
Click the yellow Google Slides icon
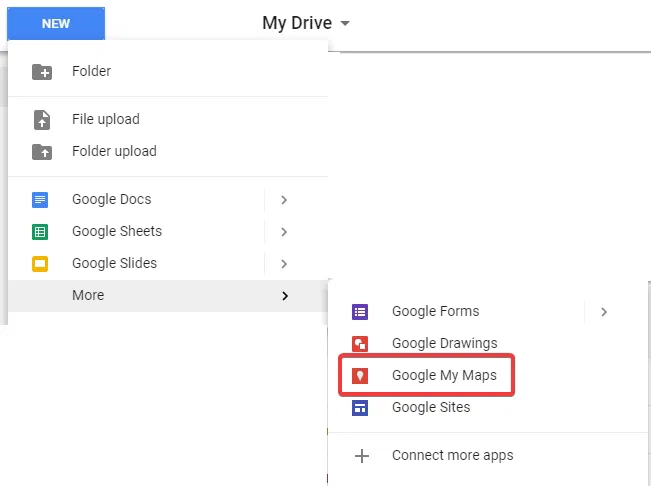pos(41,264)
